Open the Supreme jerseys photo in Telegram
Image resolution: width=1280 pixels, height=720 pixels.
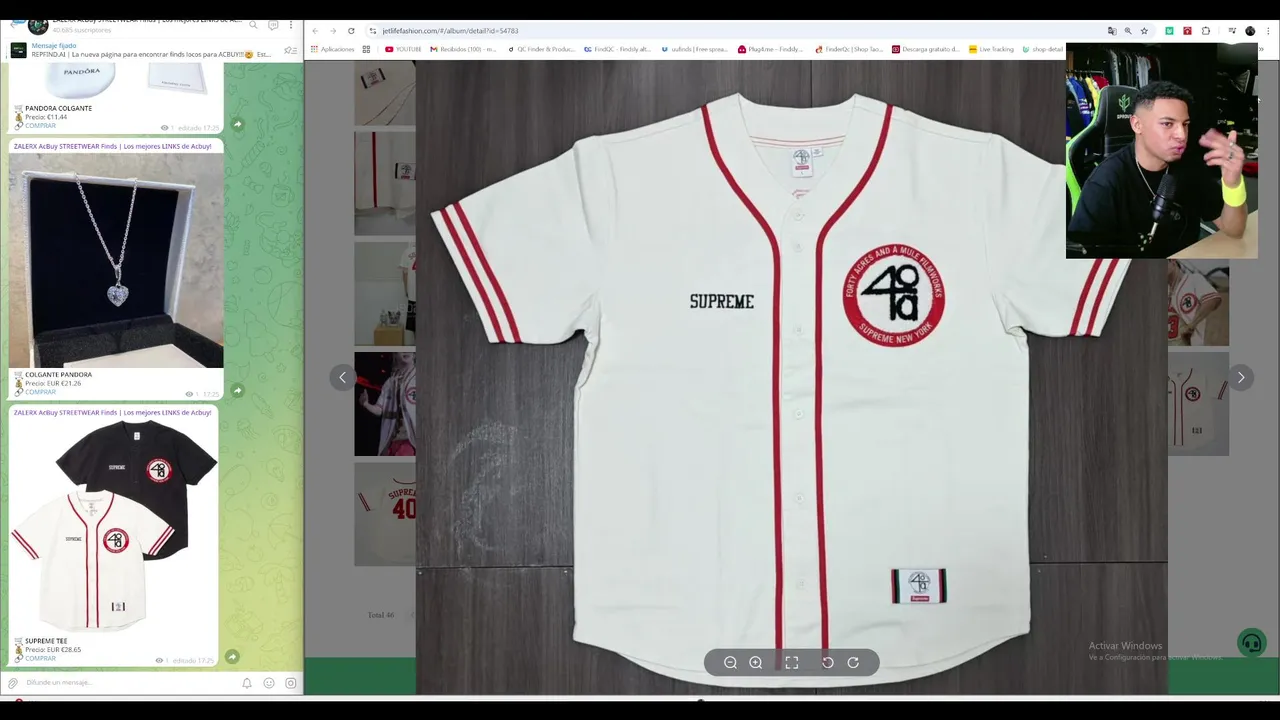pos(114,526)
